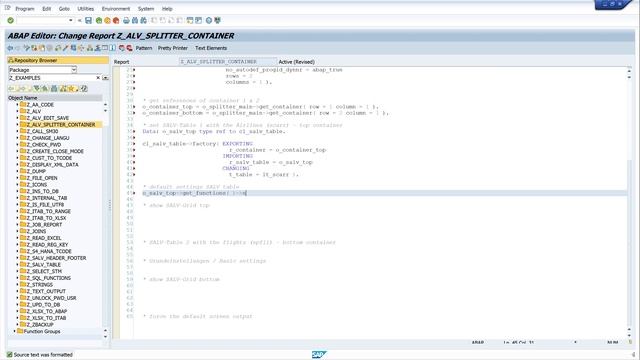The width and height of the screenshot is (640, 360).
Task: Click the Customize Local Layout icon
Action: pyautogui.click(x=218, y=20)
